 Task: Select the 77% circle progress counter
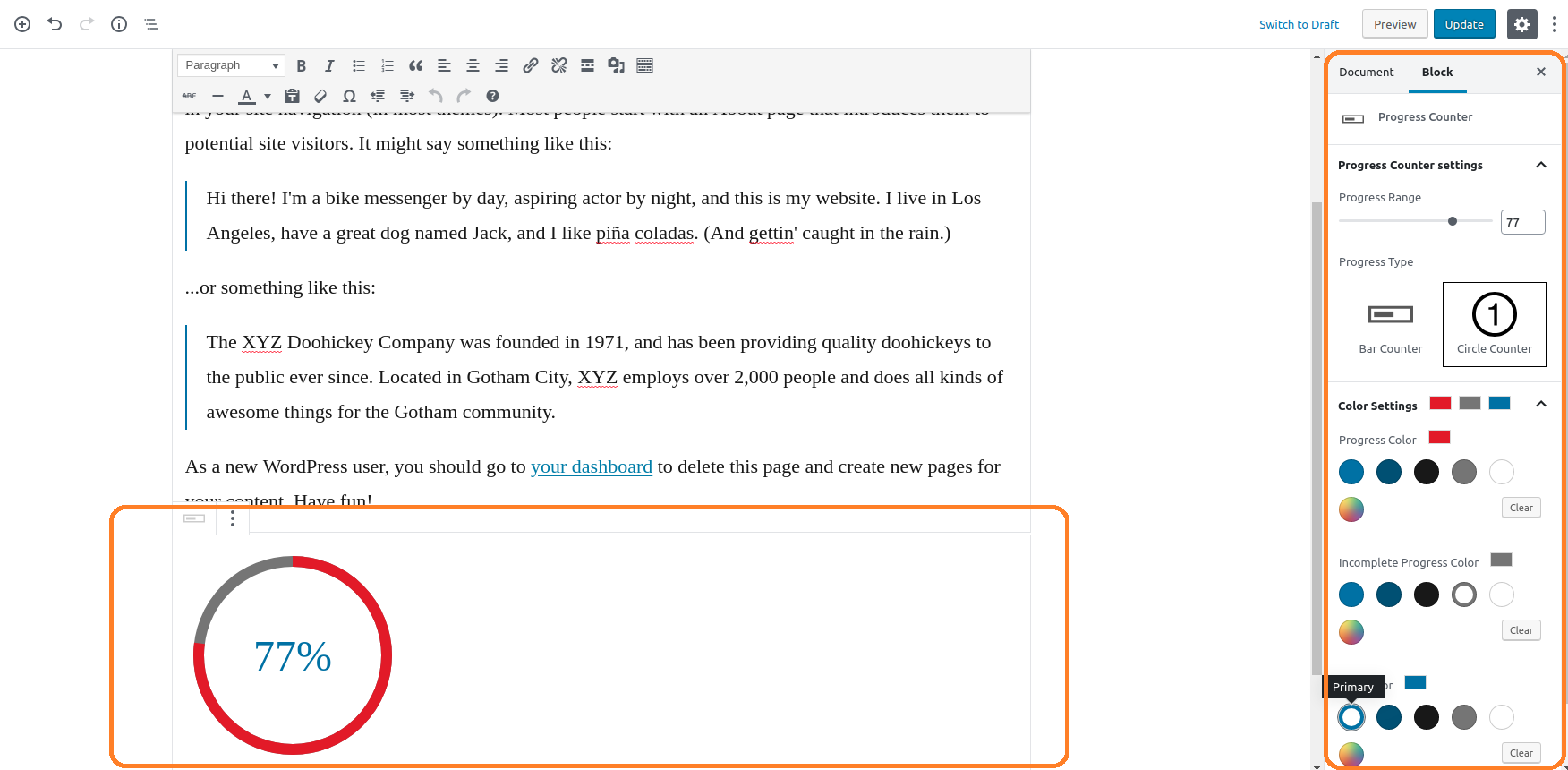[x=293, y=655]
